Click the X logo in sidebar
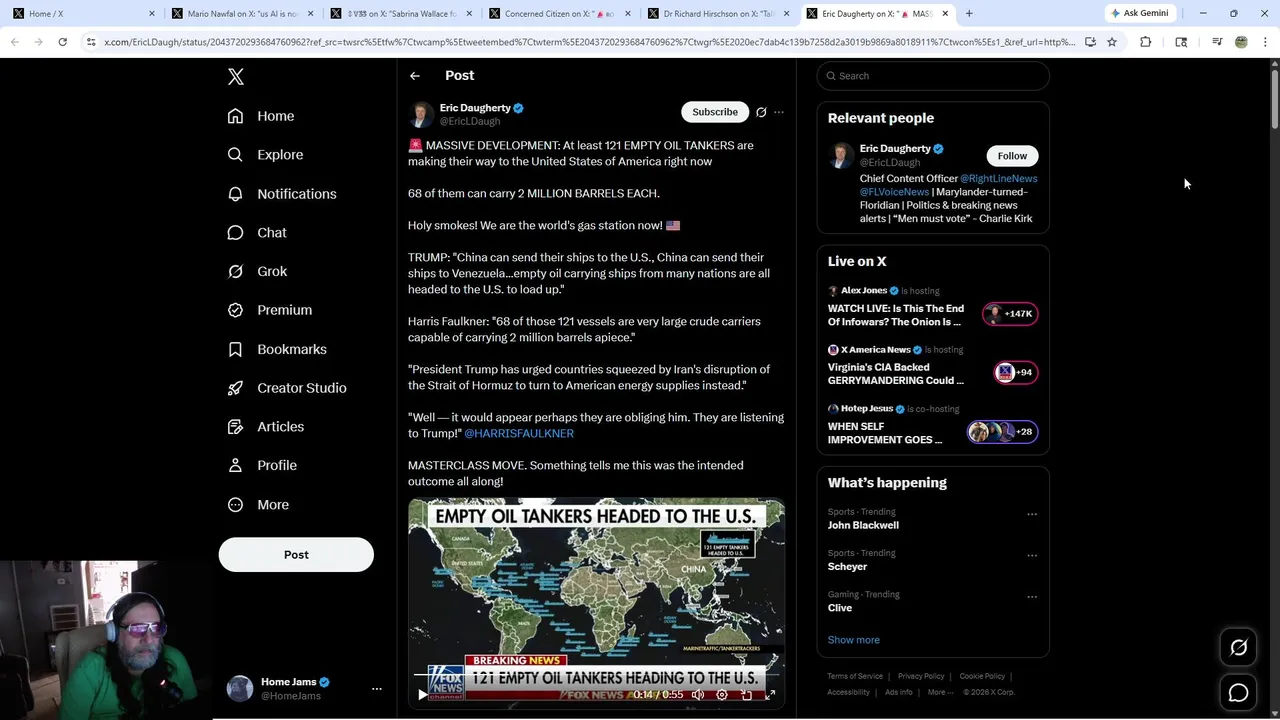 pos(235,77)
